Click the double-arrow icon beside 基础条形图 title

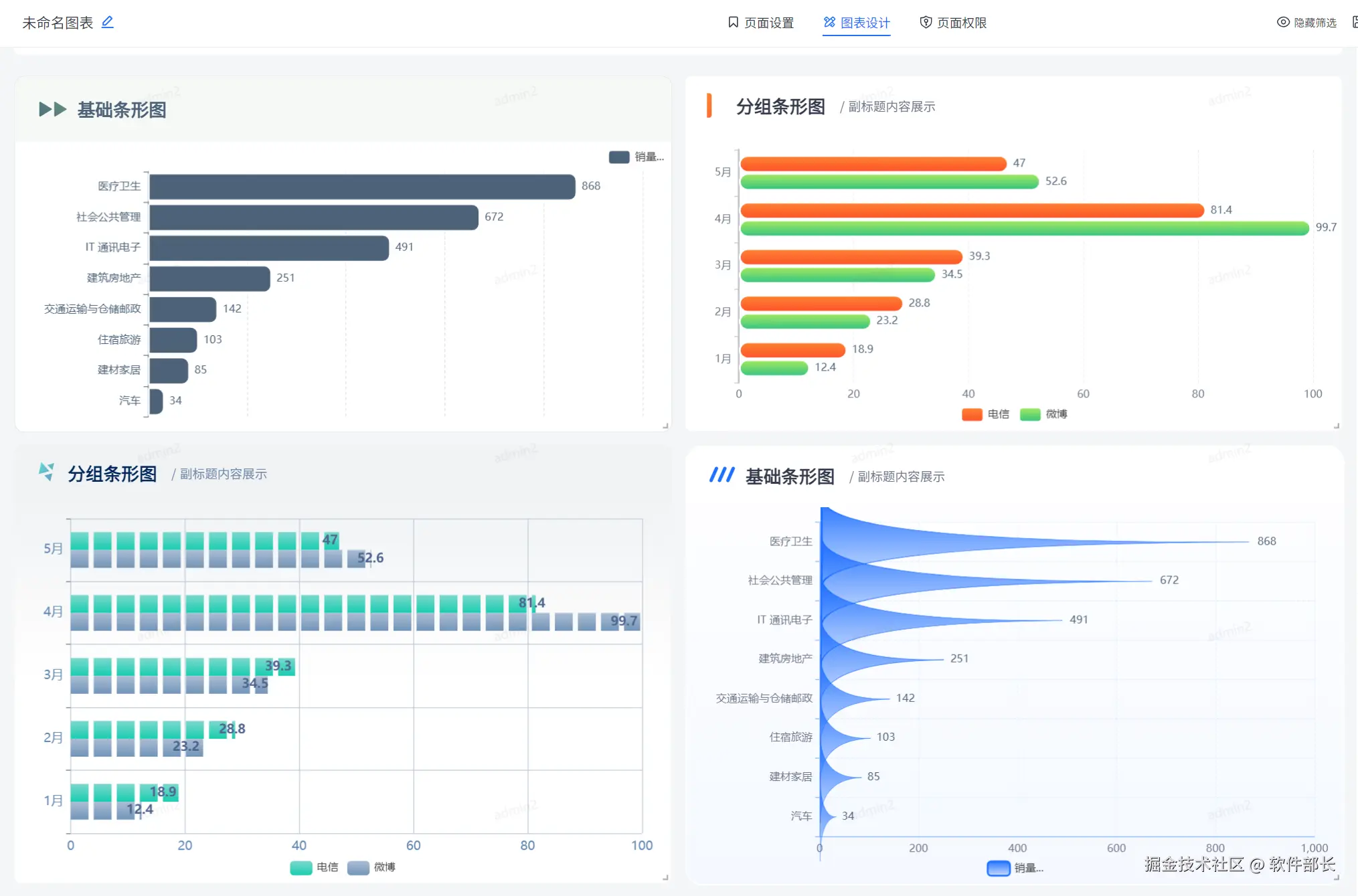[52, 109]
